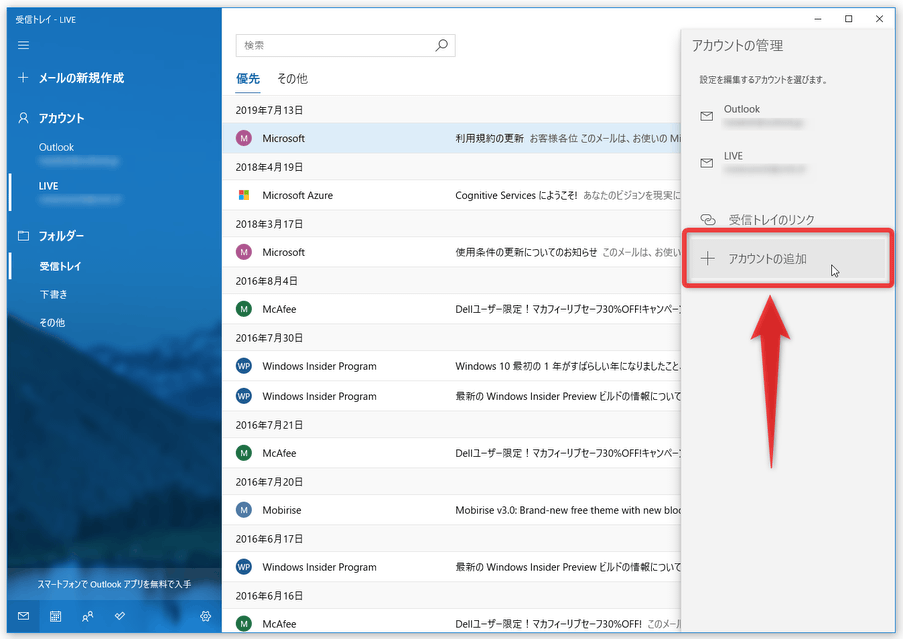
Task: Open the Mobirise v3.0 email
Action: [452, 510]
